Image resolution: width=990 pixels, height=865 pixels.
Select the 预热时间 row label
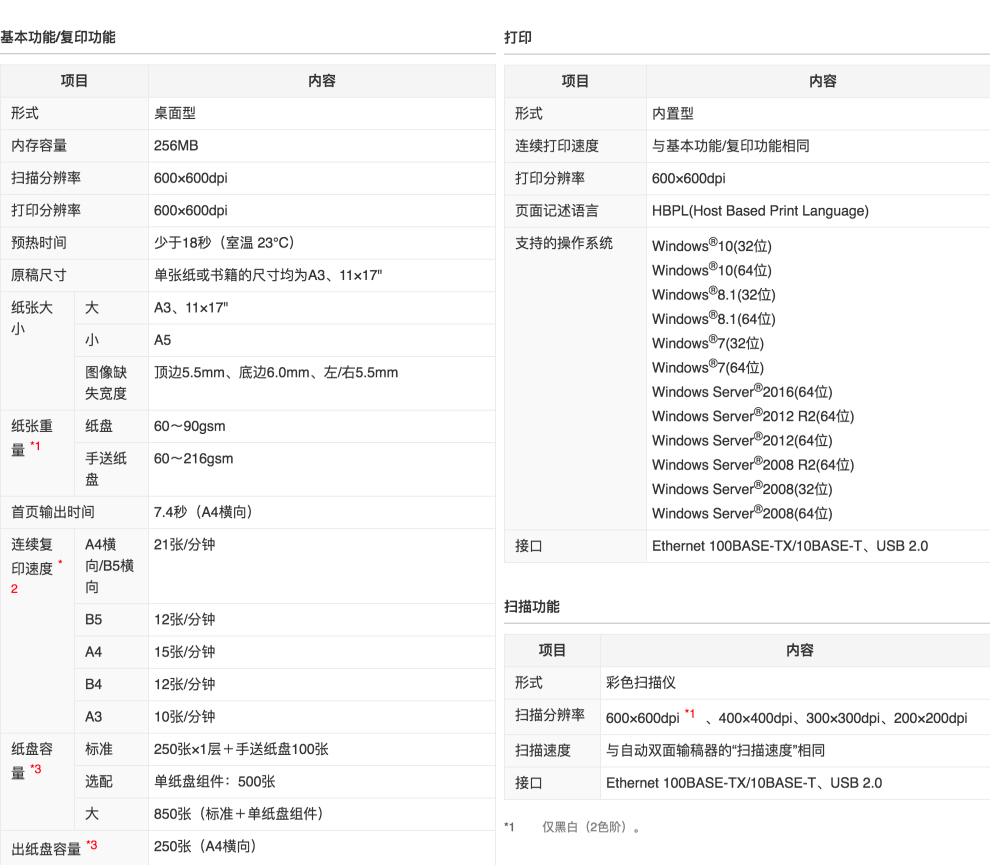click(x=39, y=243)
